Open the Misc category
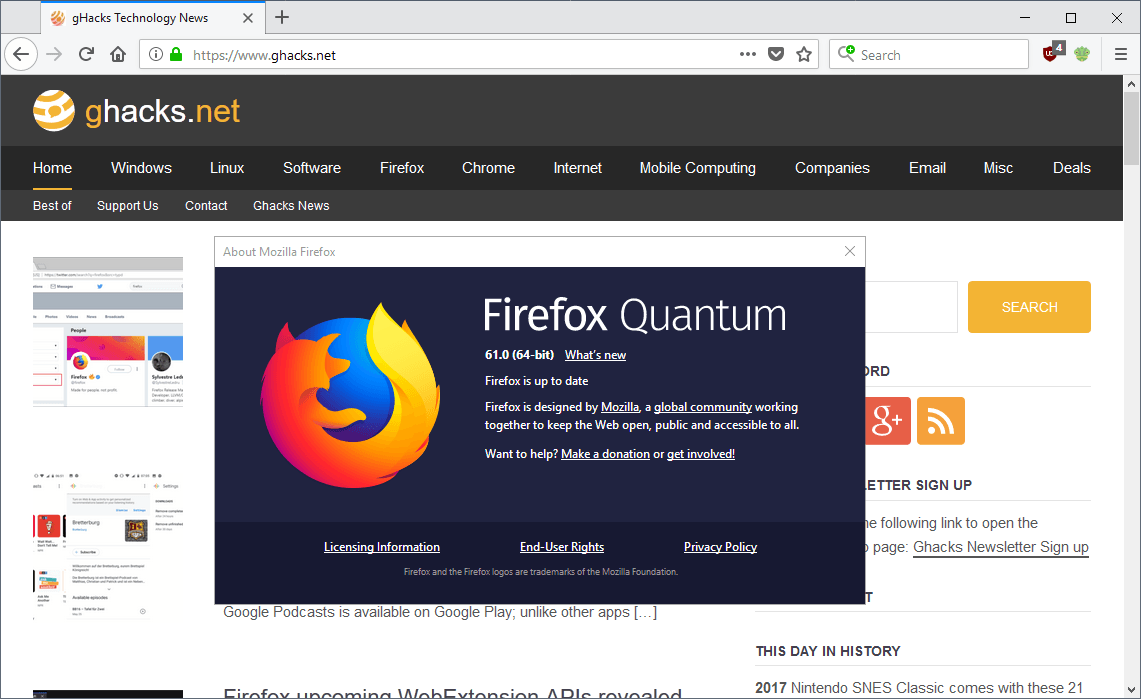Viewport: 1141px width, 699px height. pyautogui.click(x=998, y=168)
